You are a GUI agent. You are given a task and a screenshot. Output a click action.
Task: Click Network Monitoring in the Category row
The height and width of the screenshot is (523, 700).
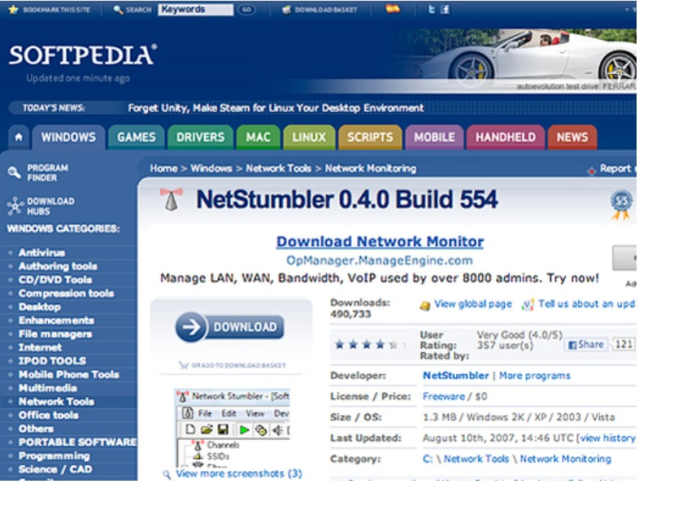(565, 459)
